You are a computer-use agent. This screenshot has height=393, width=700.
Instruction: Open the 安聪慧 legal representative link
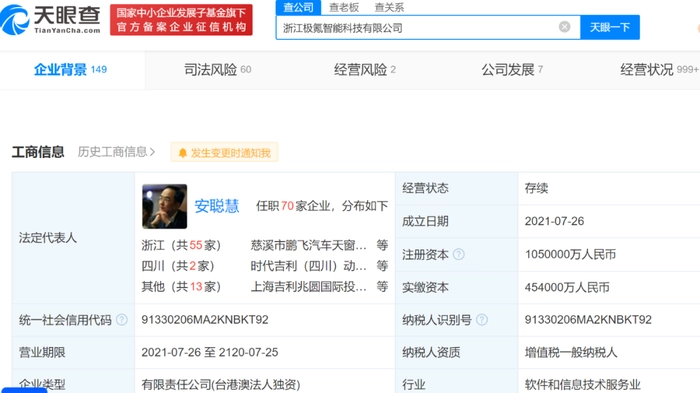click(x=217, y=206)
